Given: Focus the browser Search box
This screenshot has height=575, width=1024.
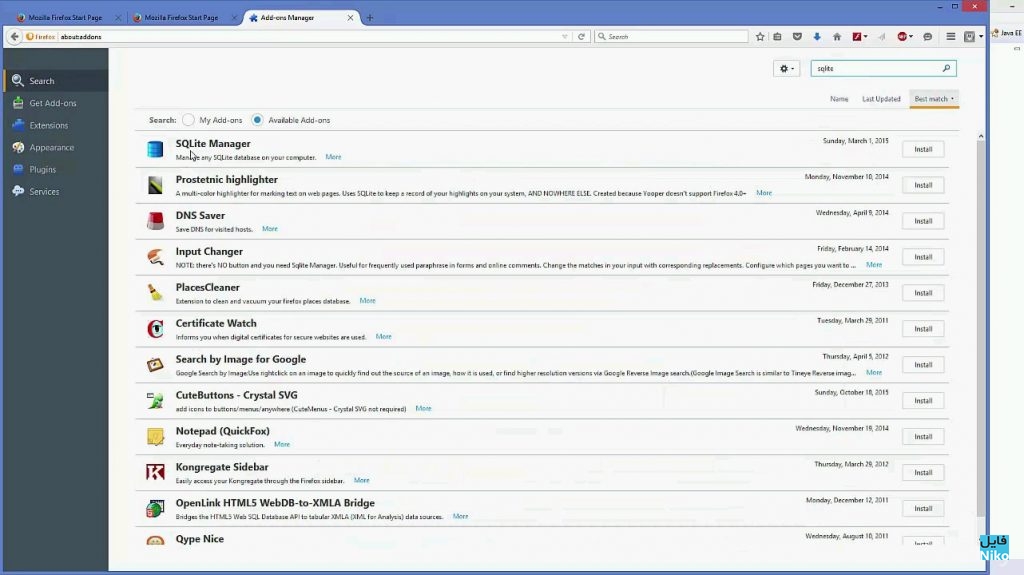Looking at the screenshot, I should 671,37.
